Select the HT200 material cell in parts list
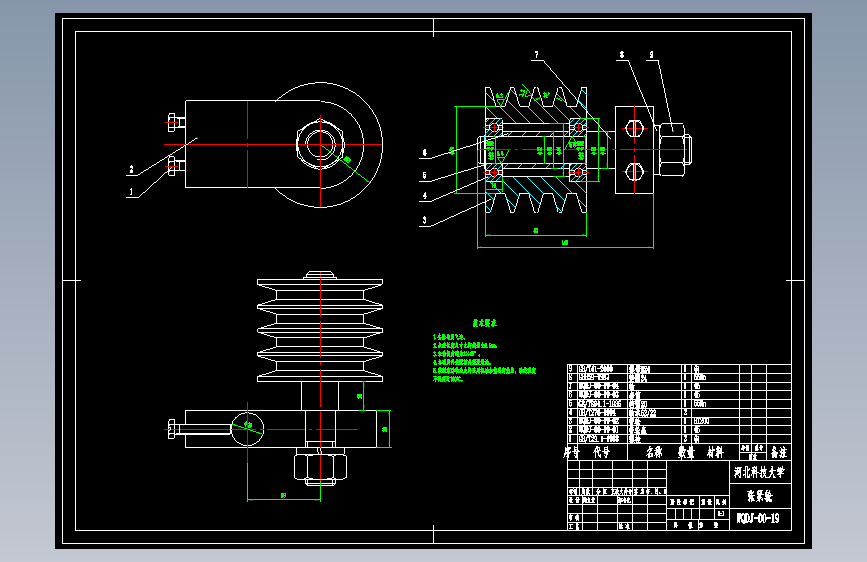 [702, 422]
